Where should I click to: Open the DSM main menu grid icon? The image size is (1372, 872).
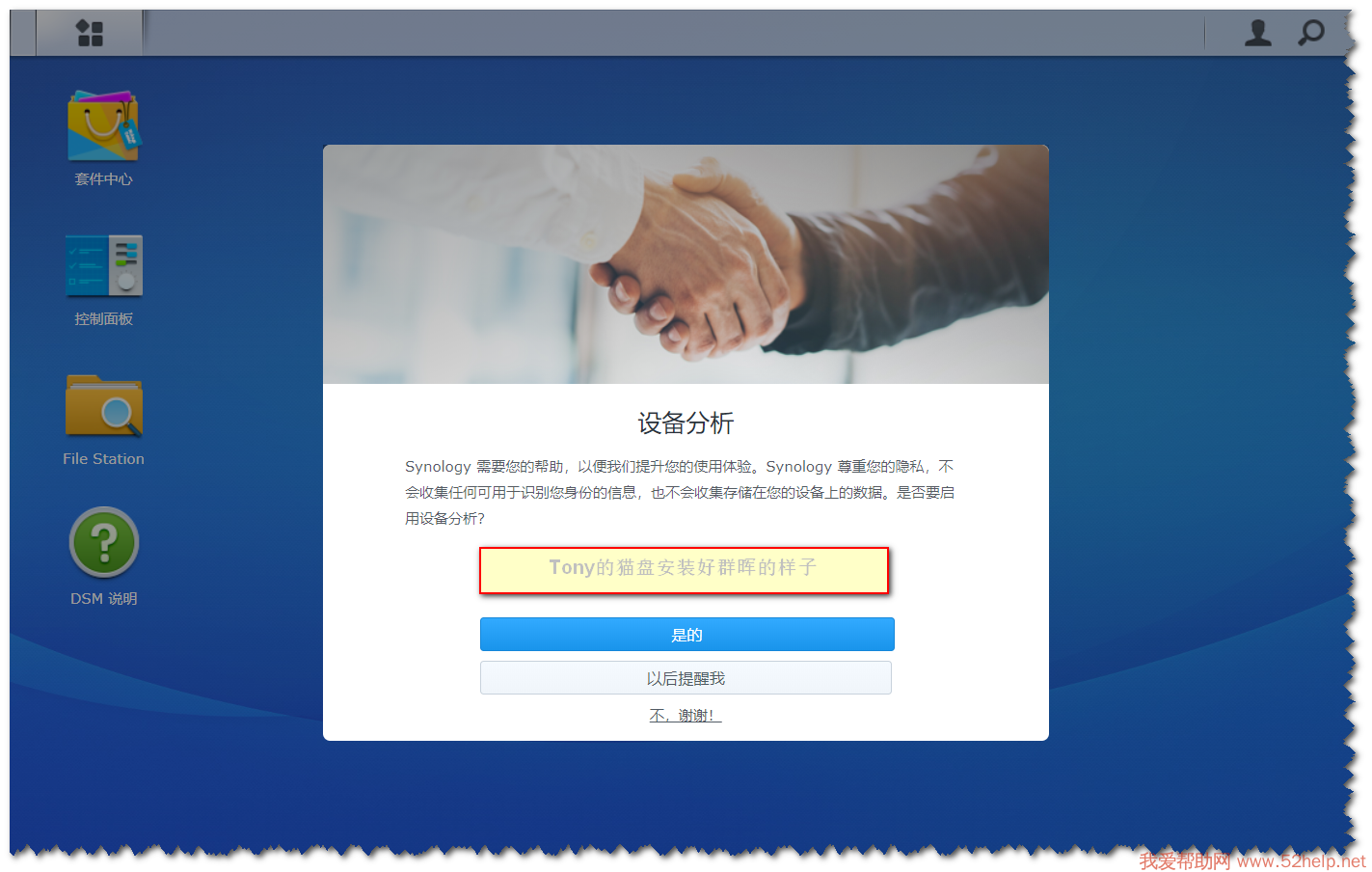(x=90, y=33)
